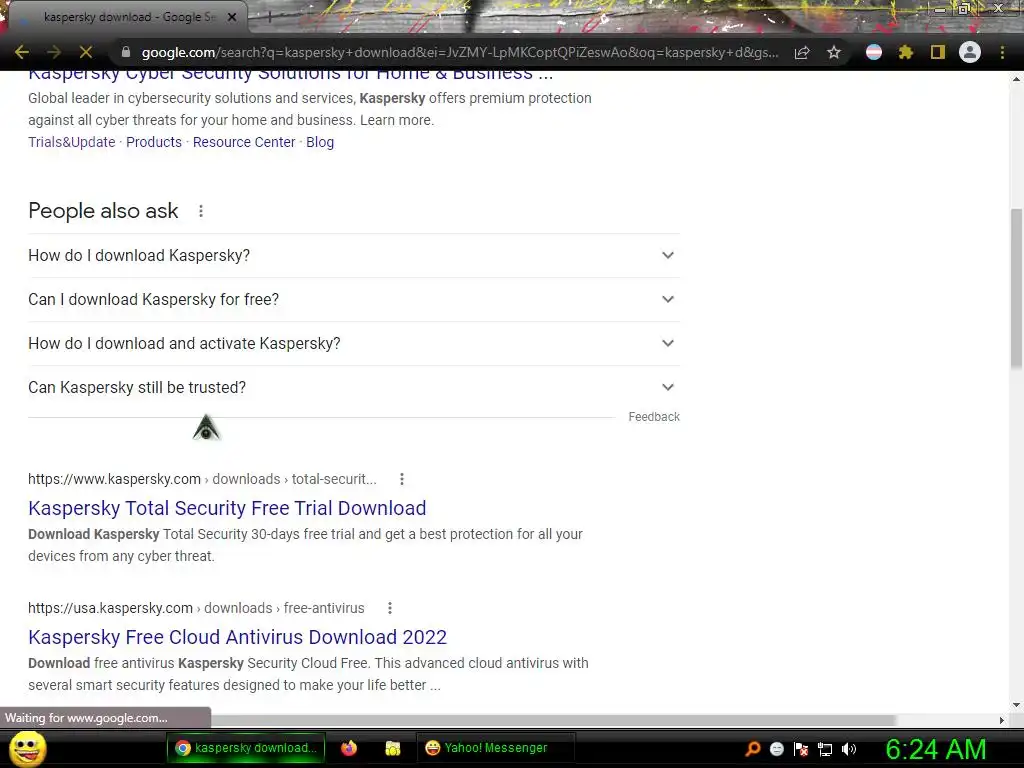Open the Blog sitelink

tap(320, 142)
